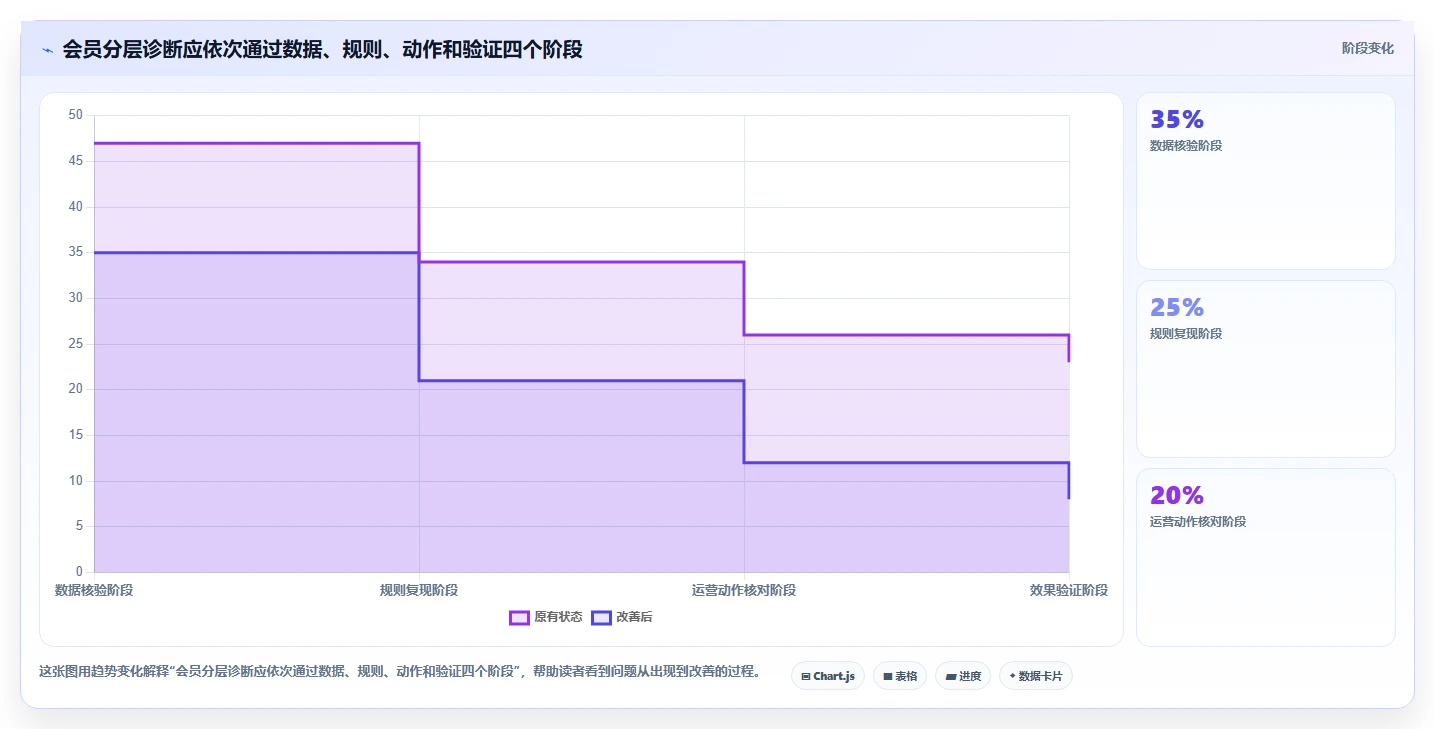The height and width of the screenshot is (729, 1435).
Task: Click the y-axis value 50
Action: [x=75, y=115]
